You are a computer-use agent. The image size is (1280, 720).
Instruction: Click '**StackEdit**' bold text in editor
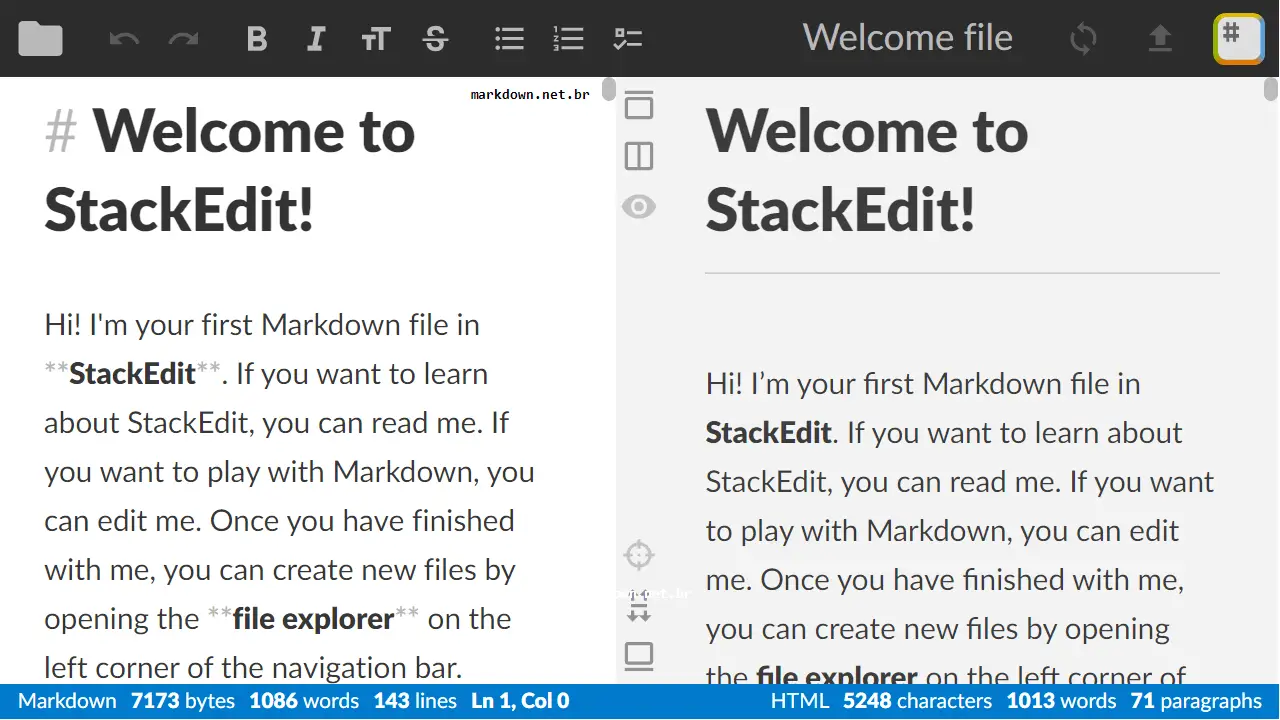[133, 374]
